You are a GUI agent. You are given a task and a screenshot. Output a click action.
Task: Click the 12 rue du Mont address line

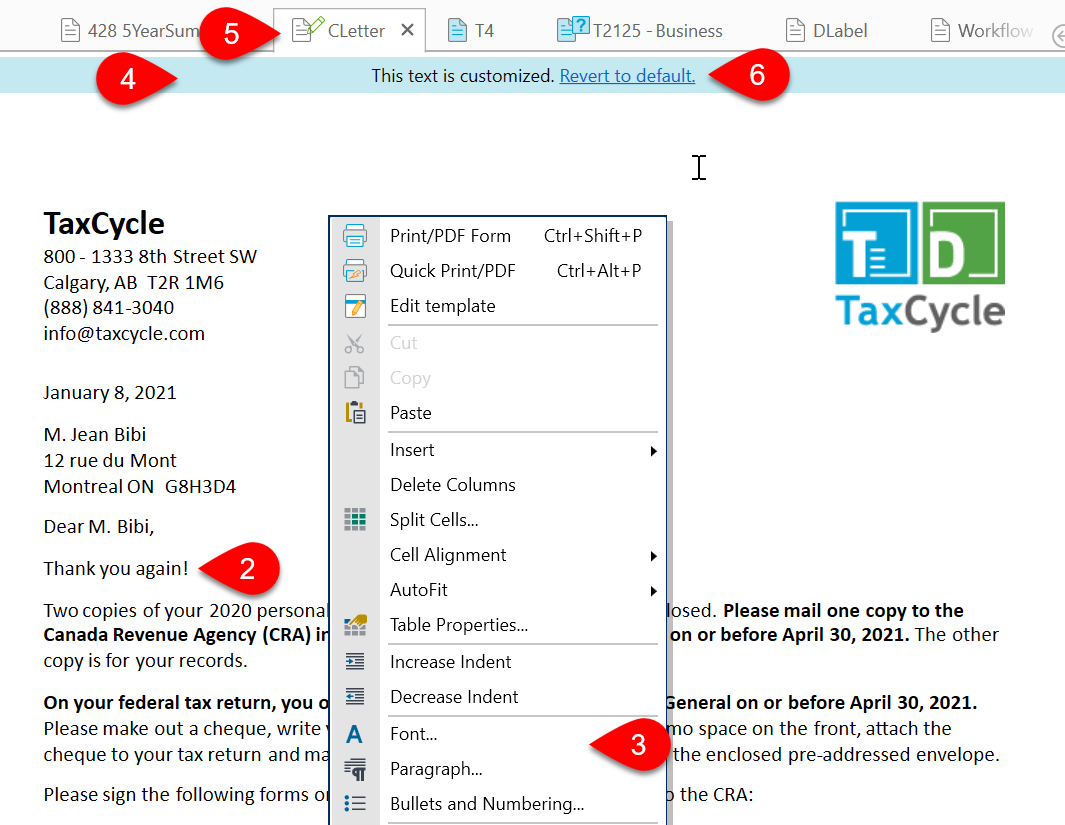(110, 460)
